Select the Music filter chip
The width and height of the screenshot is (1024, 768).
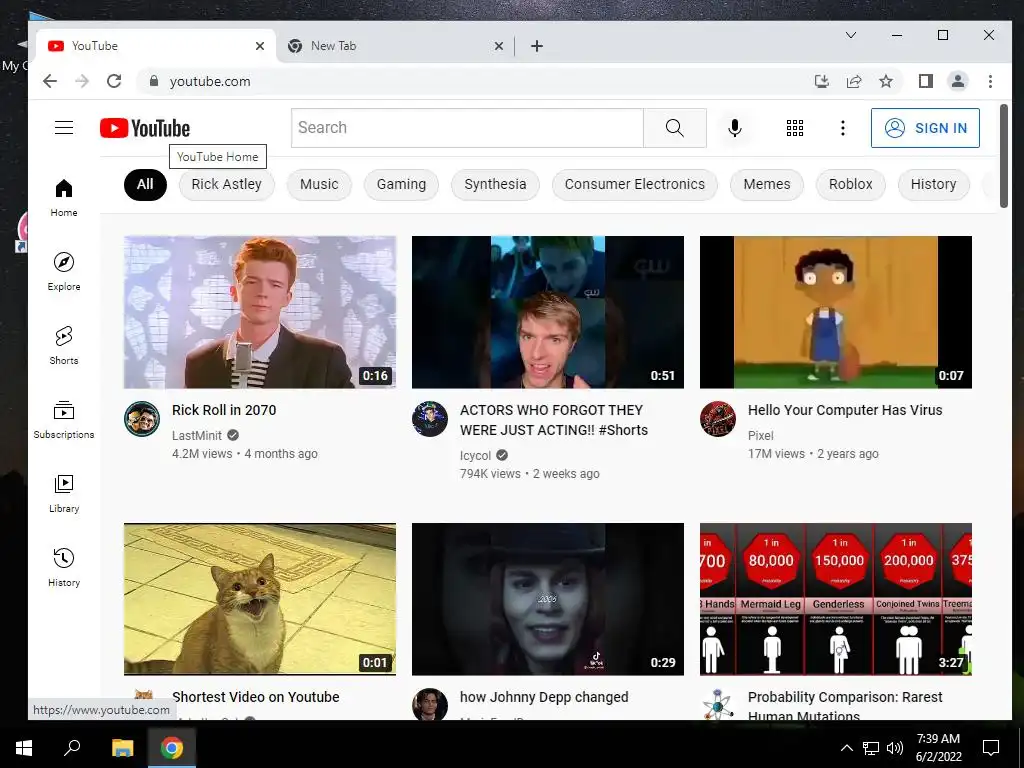319,184
